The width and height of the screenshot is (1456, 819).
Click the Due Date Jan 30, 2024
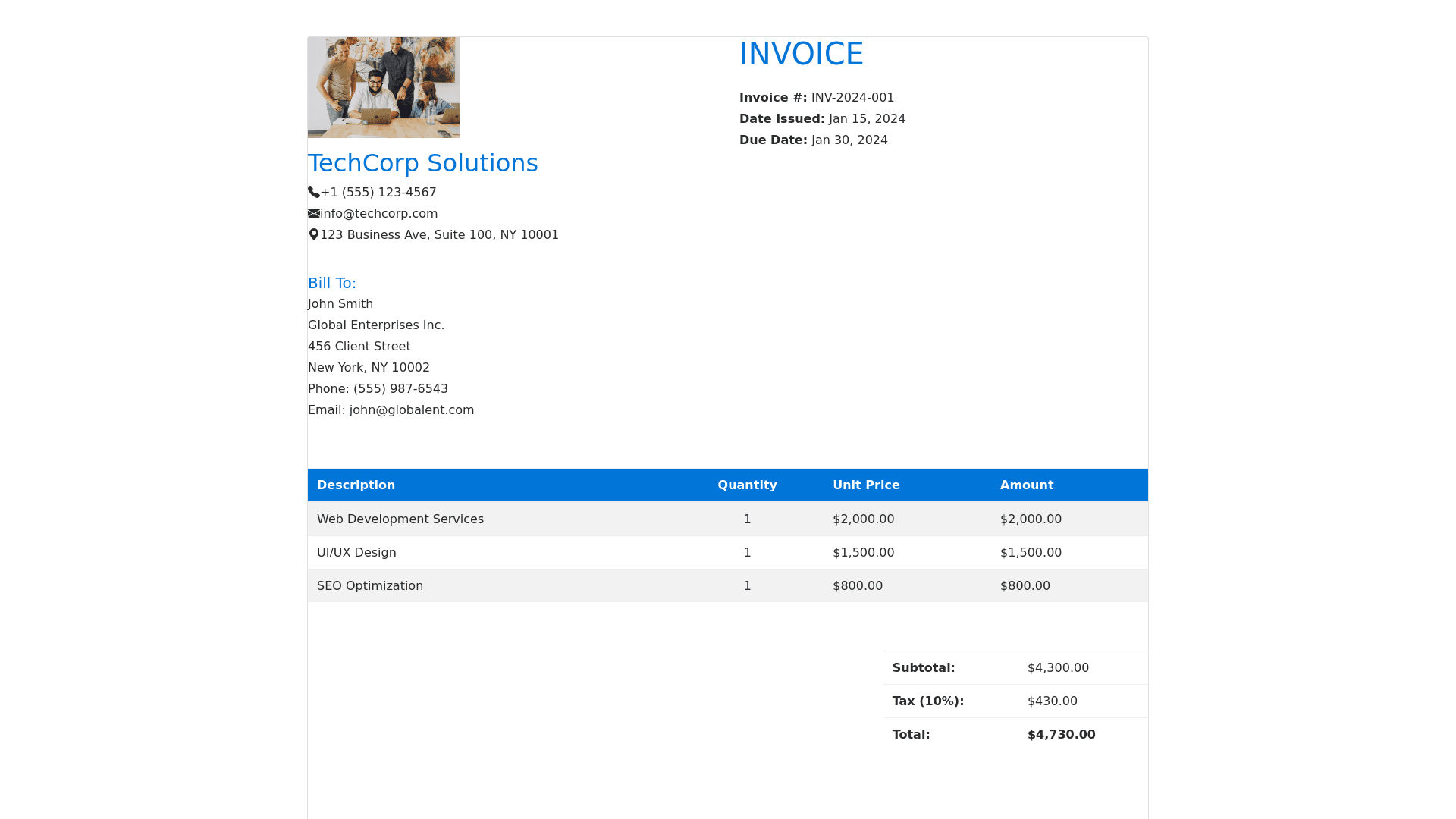(x=849, y=140)
